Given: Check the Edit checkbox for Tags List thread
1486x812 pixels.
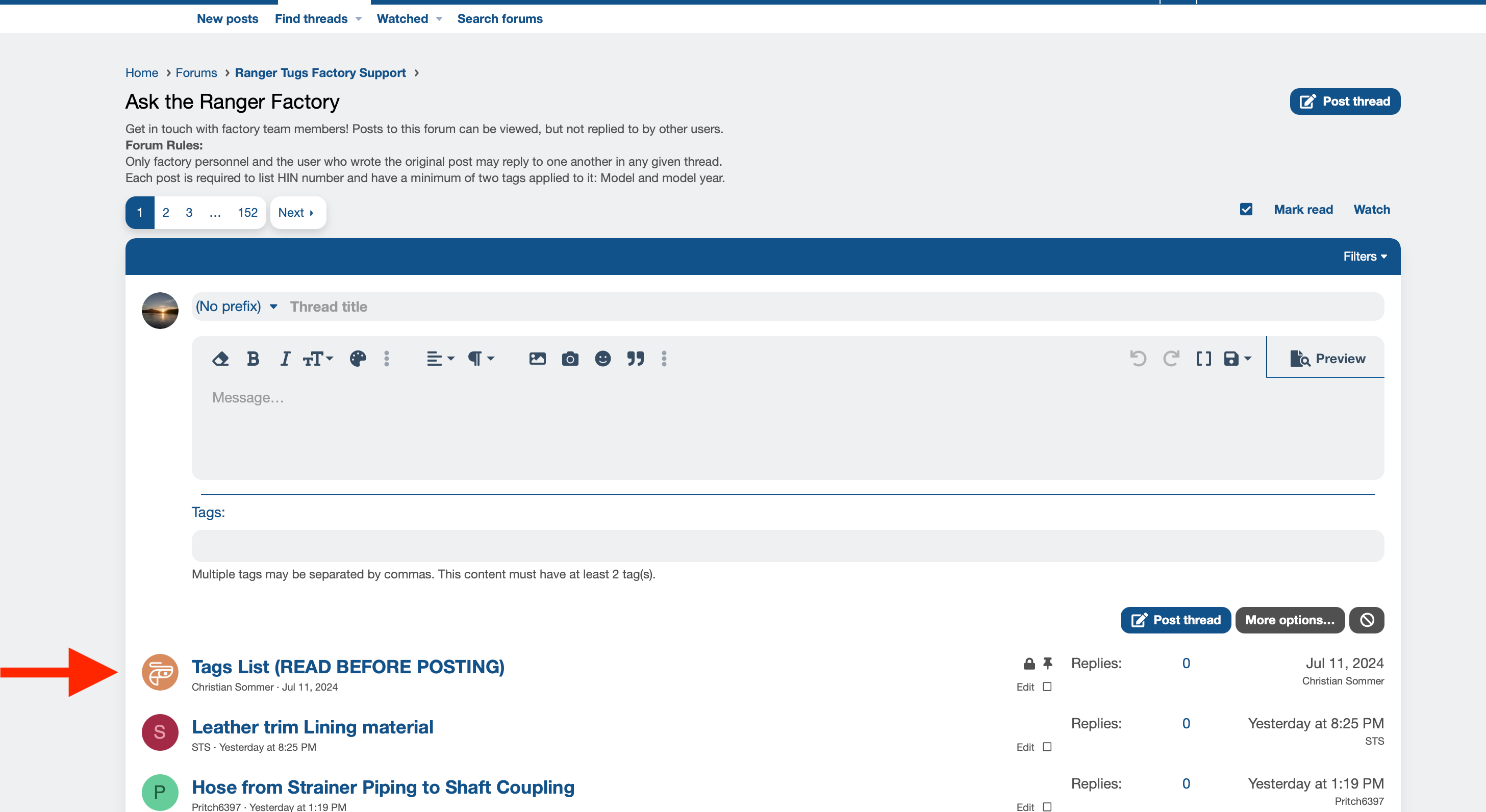Looking at the screenshot, I should [1048, 687].
